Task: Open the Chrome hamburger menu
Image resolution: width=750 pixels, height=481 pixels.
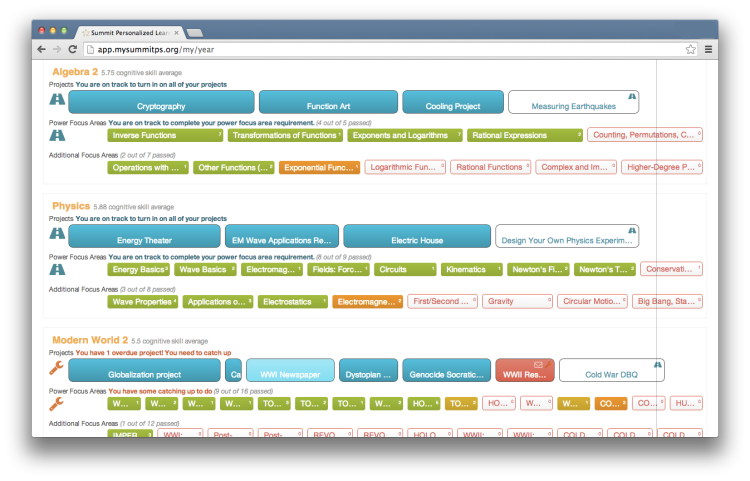Action: coord(708,48)
